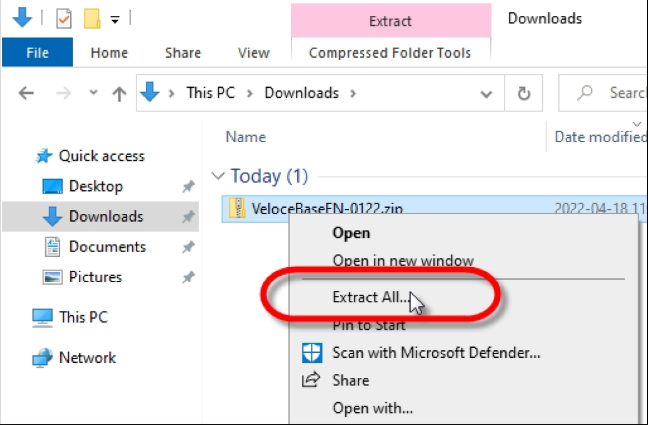Open the File ribbon tab
Image resolution: width=648 pixels, height=425 pixels.
point(38,53)
